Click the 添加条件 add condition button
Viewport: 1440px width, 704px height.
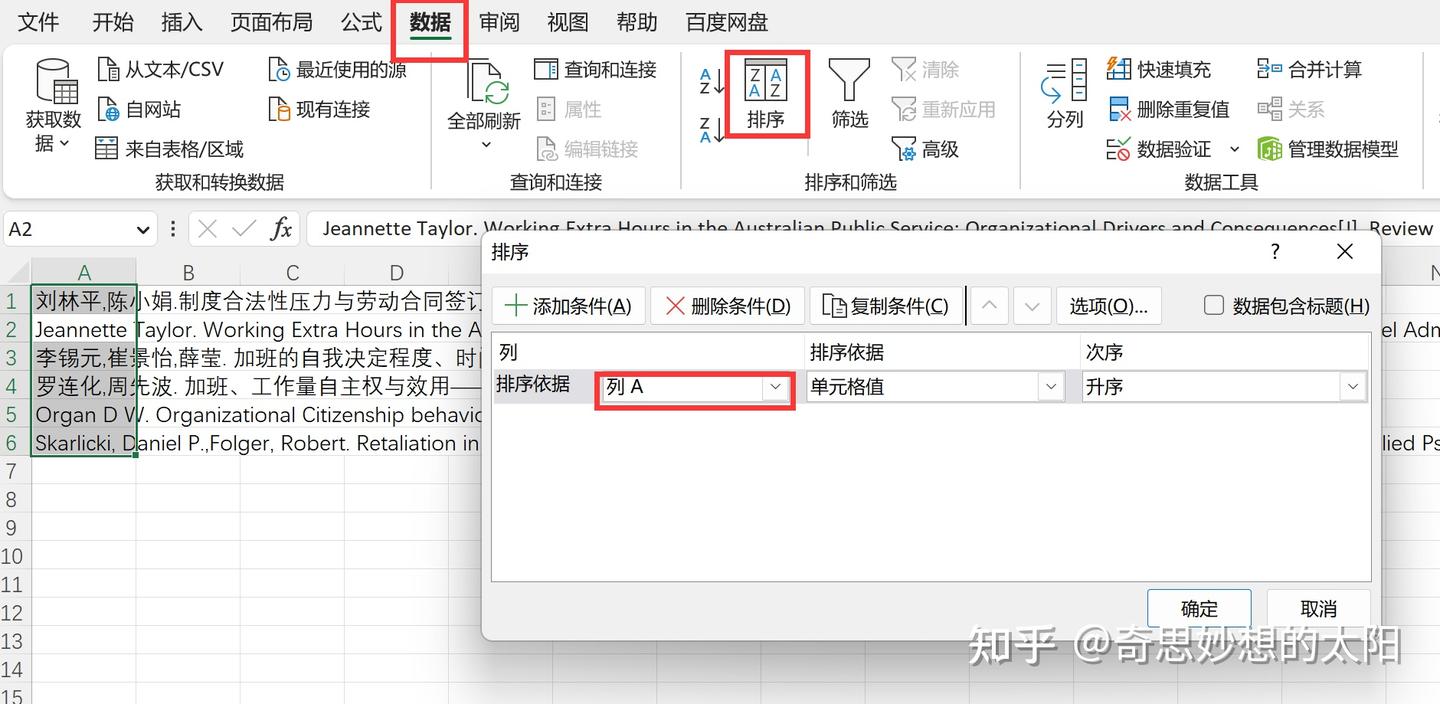pos(568,305)
